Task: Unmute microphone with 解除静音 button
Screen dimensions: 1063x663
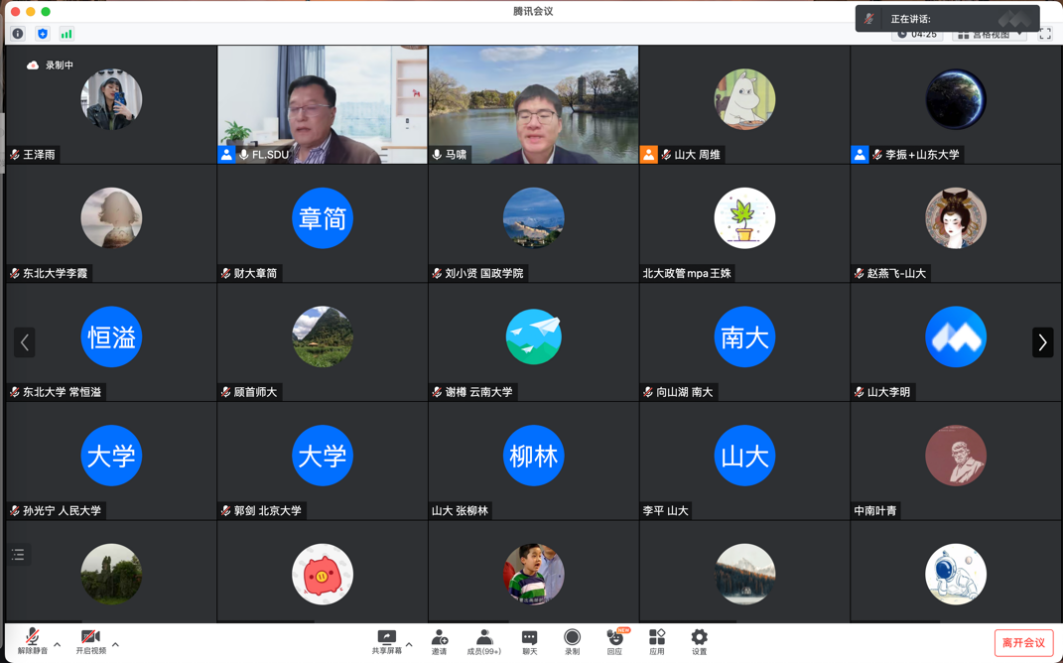Action: (x=31, y=640)
